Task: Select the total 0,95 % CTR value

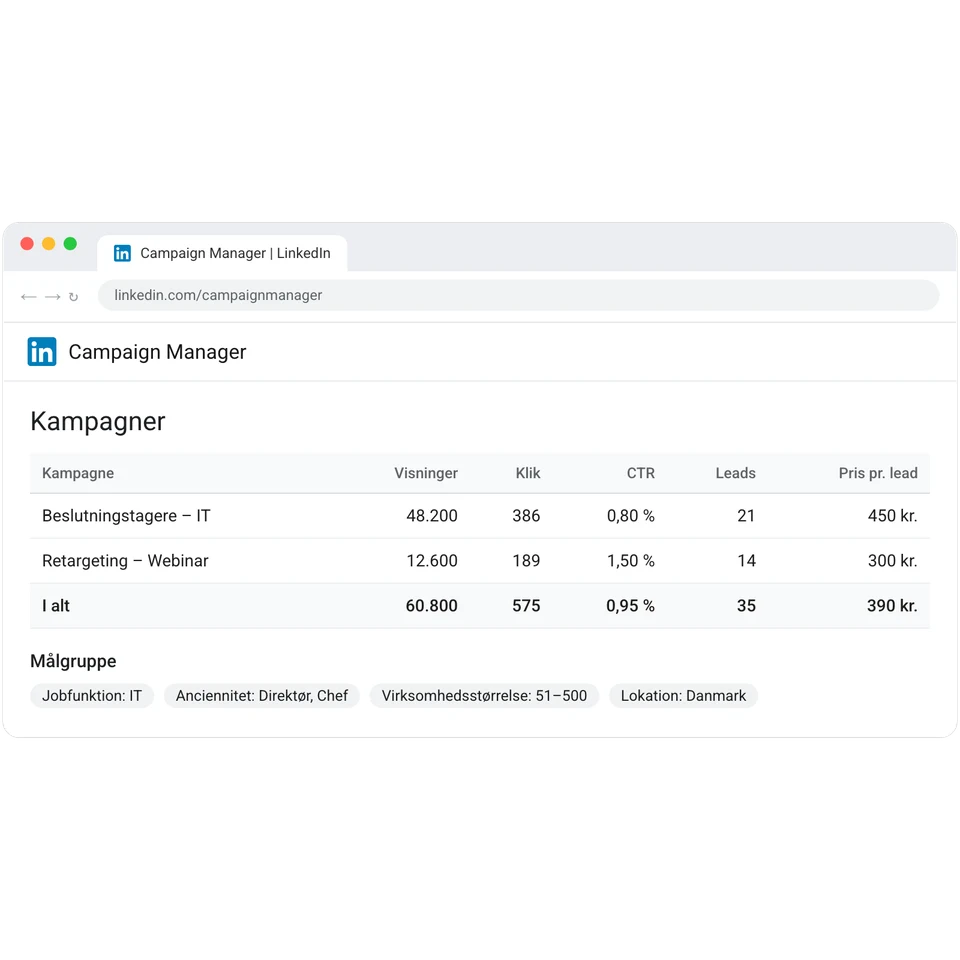Action: 631,606
